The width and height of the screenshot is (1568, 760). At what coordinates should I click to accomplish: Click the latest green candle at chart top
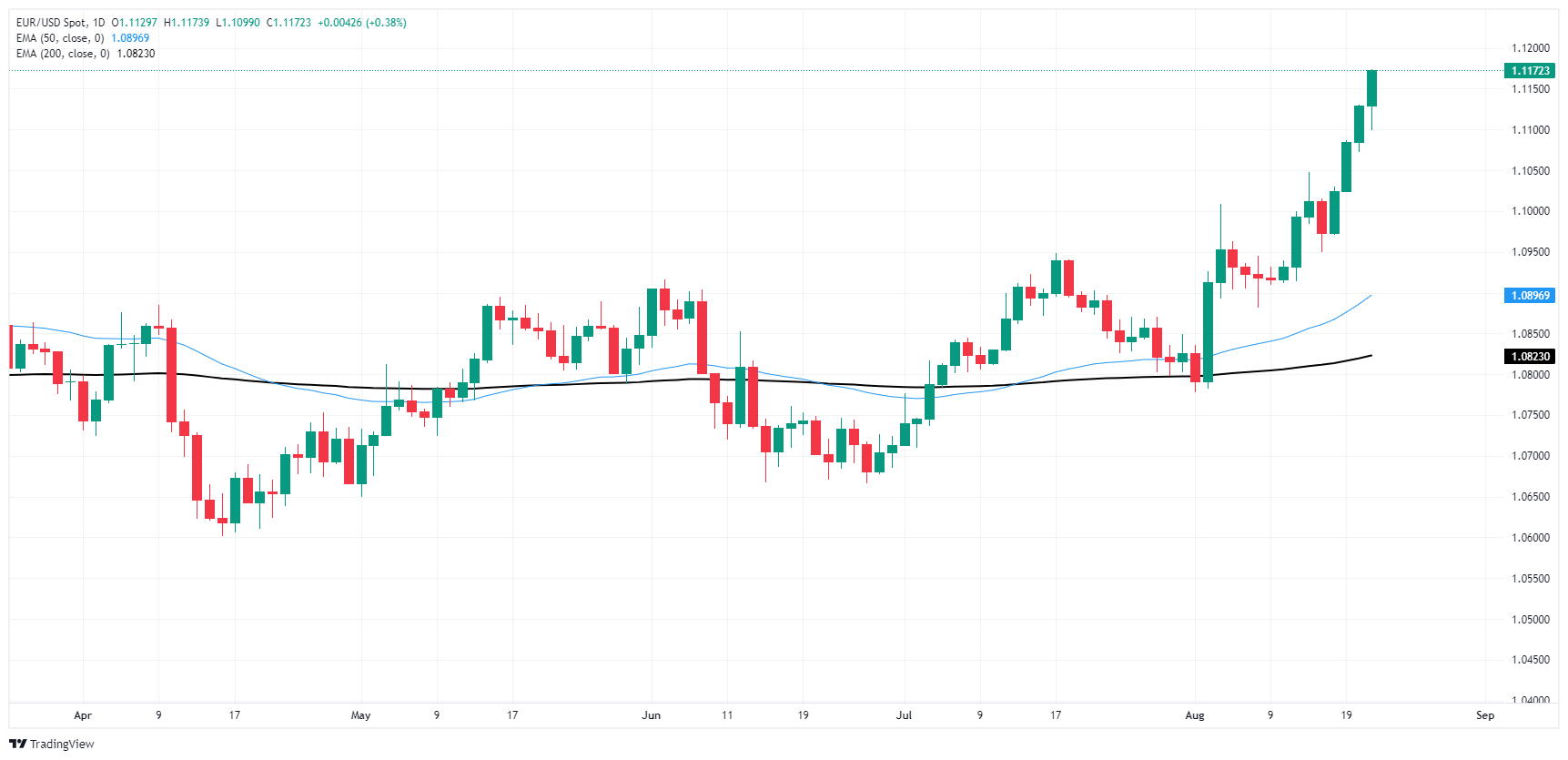[1371, 88]
